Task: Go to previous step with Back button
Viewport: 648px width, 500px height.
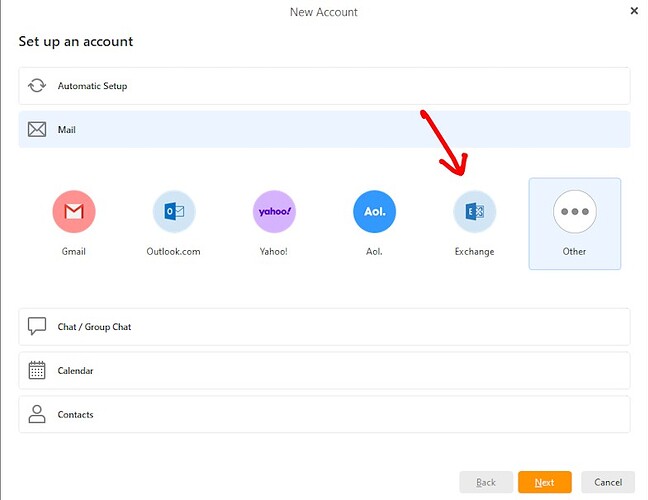Action: (x=486, y=482)
